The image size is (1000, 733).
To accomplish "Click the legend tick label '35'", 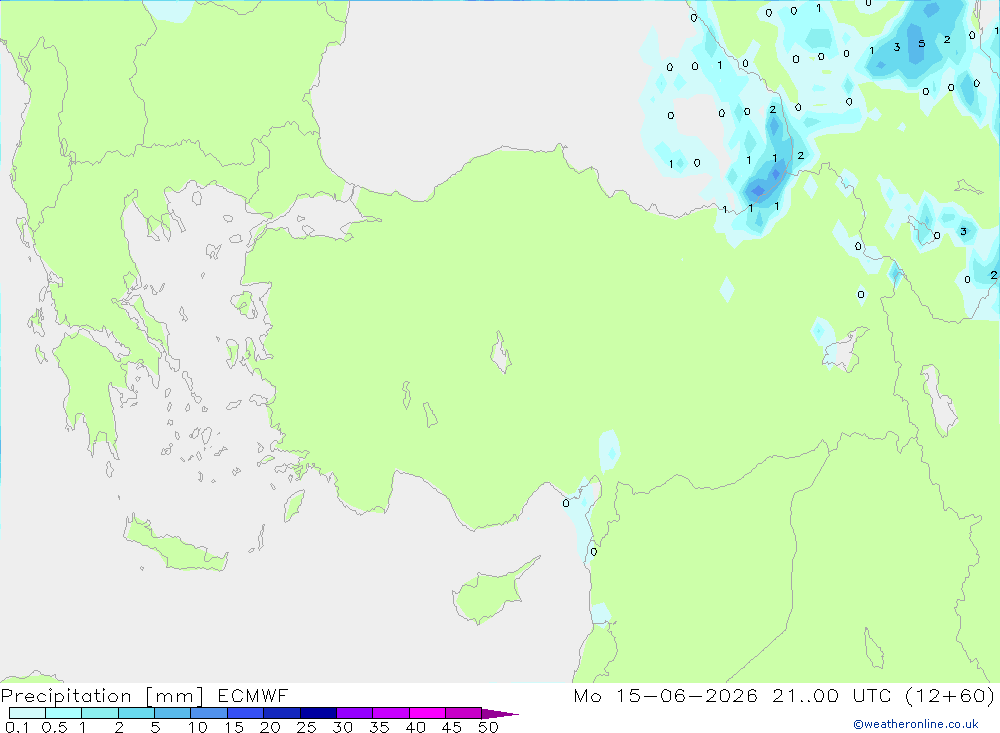I will [379, 727].
